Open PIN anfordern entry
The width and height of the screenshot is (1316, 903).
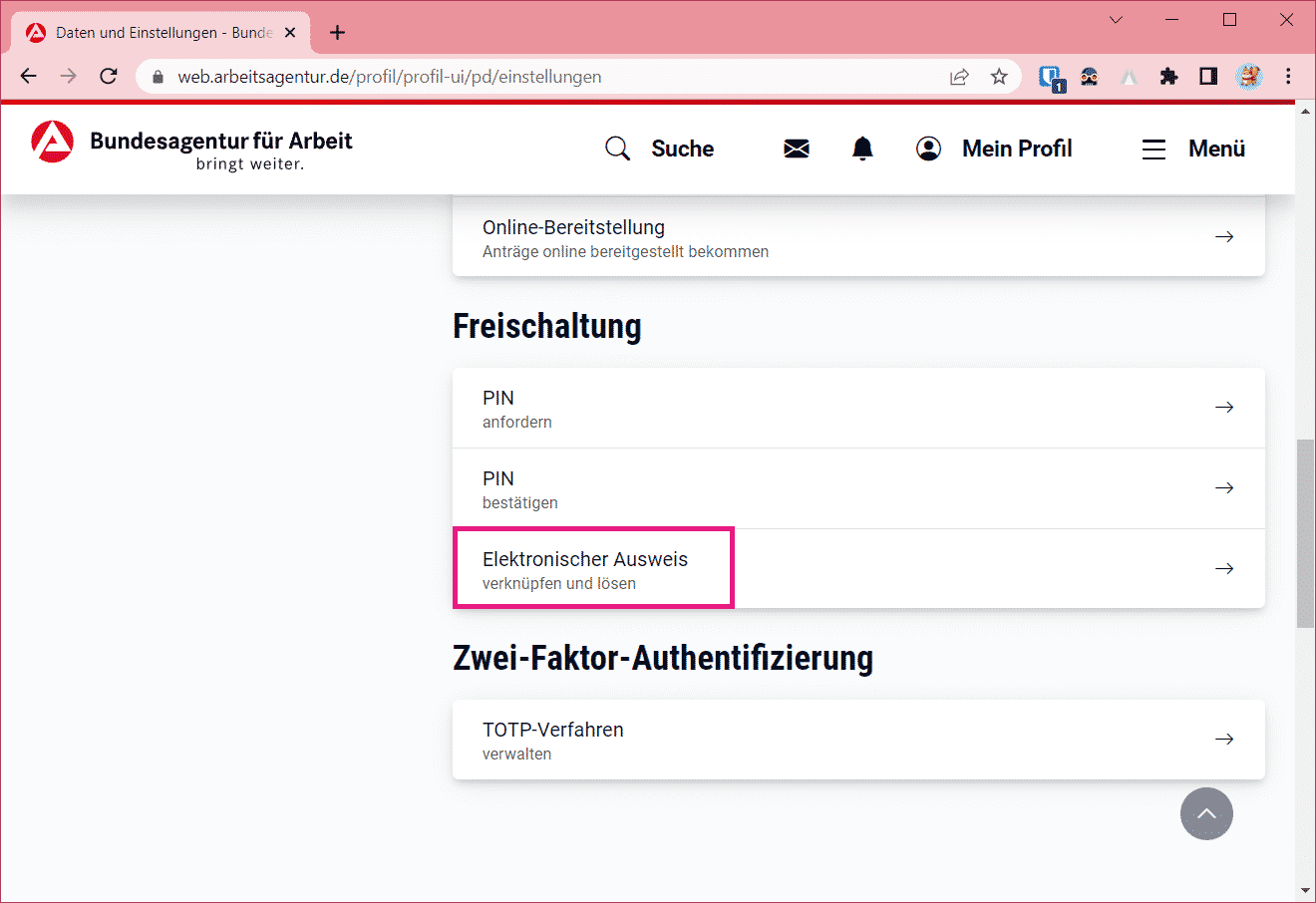857,408
